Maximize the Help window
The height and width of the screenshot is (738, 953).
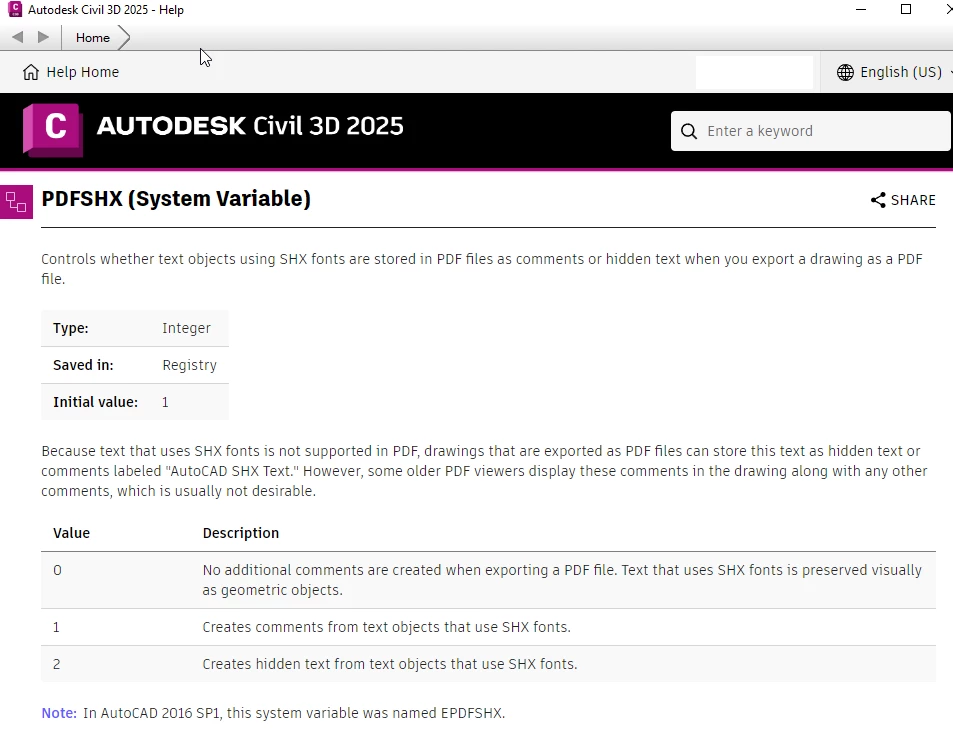pos(906,9)
